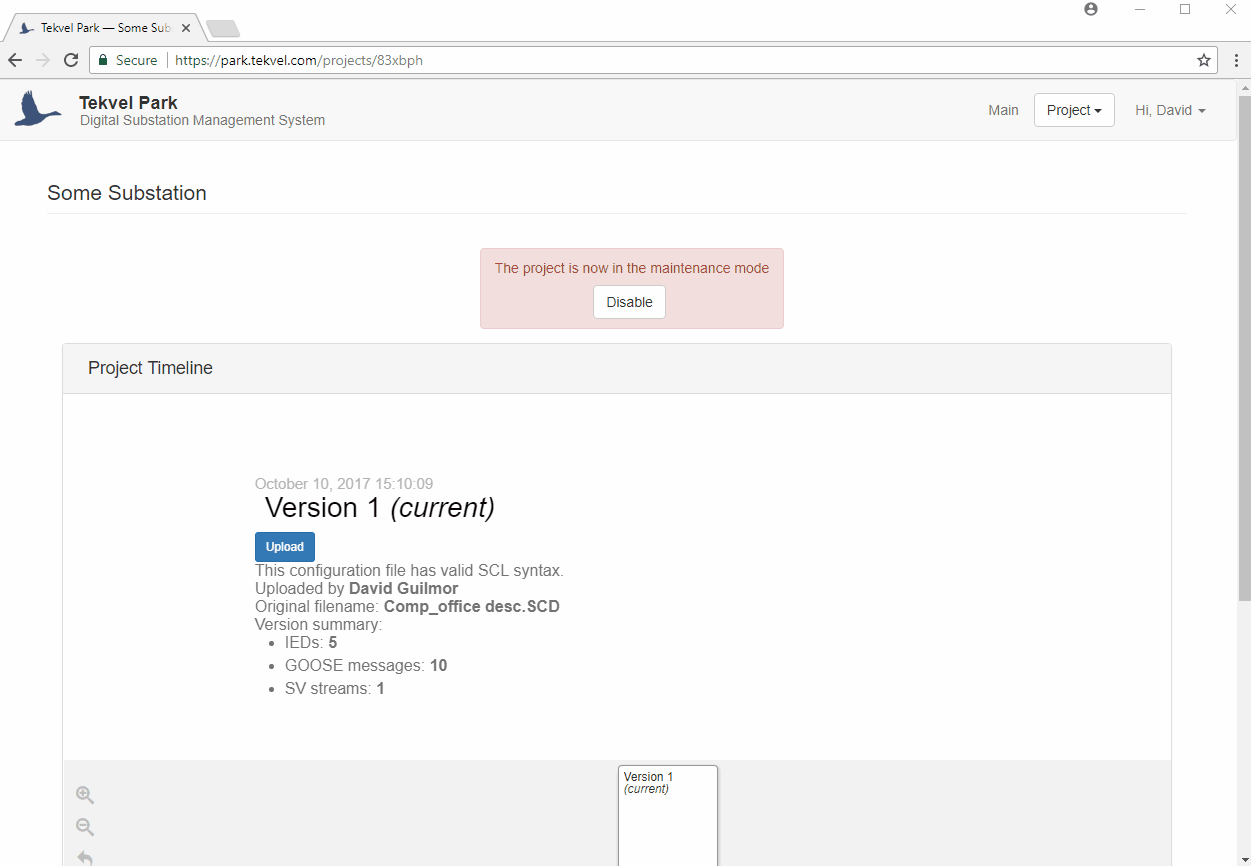Close the Tekvel Park browser tab

(186, 28)
